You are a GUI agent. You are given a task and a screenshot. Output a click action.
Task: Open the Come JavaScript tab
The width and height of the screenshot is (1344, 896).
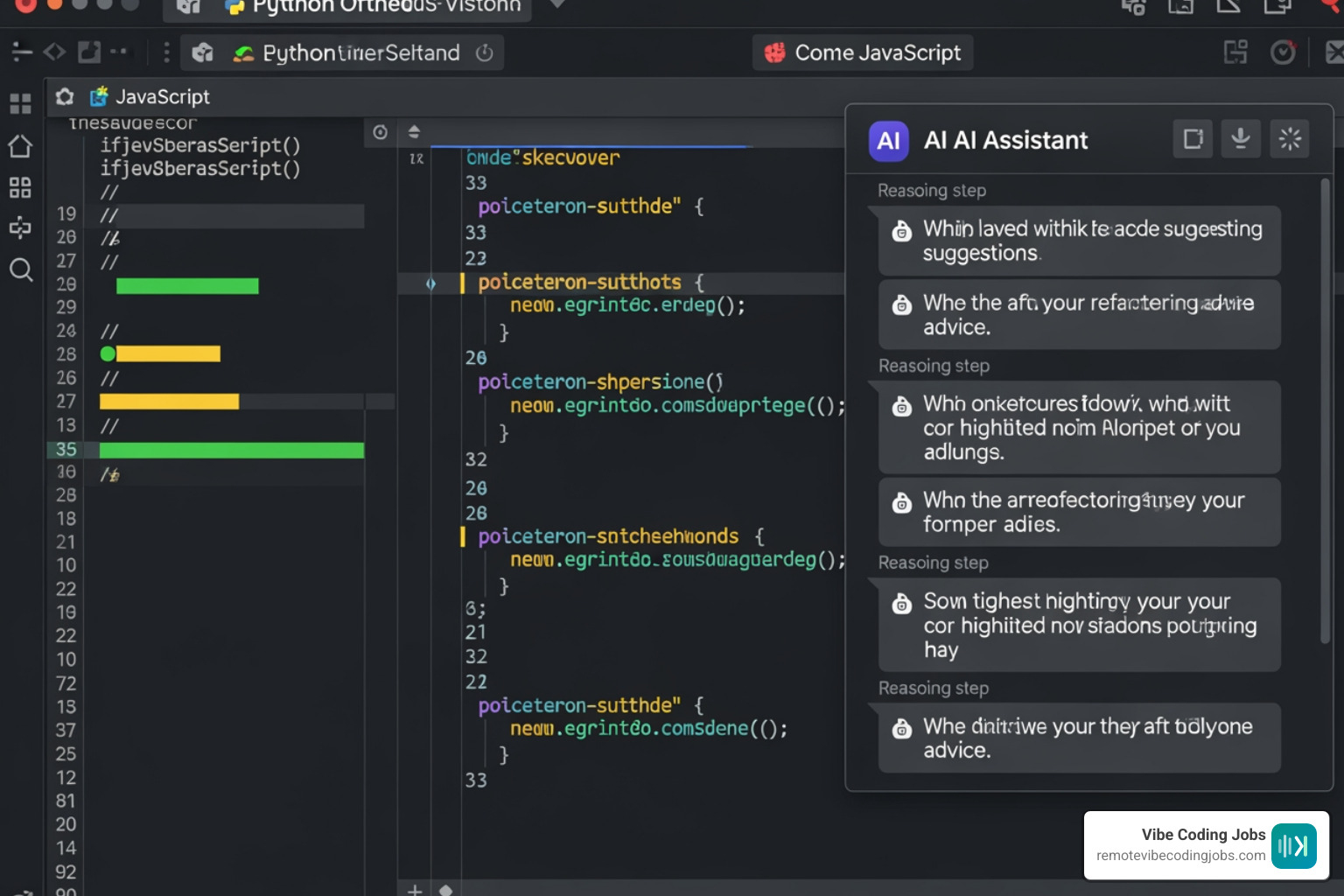(x=863, y=53)
